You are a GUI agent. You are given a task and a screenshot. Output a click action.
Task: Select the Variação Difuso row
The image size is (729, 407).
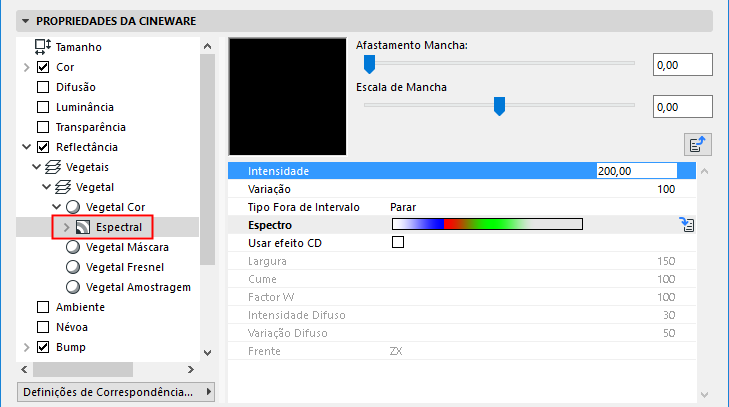(x=462, y=333)
